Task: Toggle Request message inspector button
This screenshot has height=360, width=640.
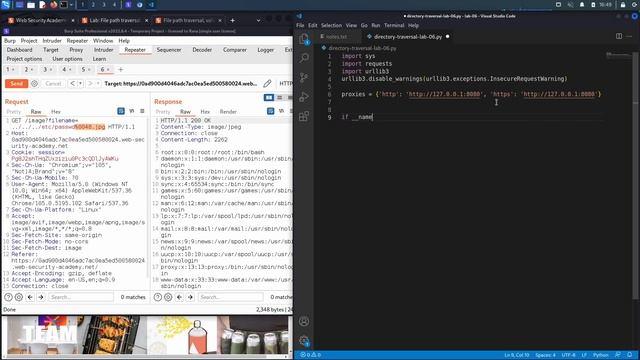Action: 121,111
